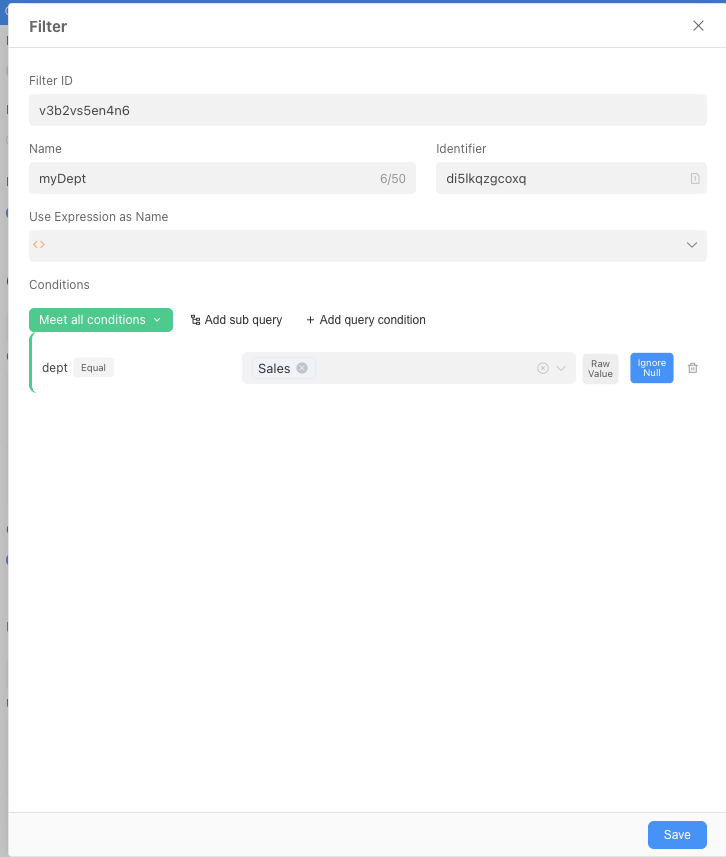The width and height of the screenshot is (726, 857).
Task: Click the copy icon in Identifier field
Action: pyautogui.click(x=695, y=179)
